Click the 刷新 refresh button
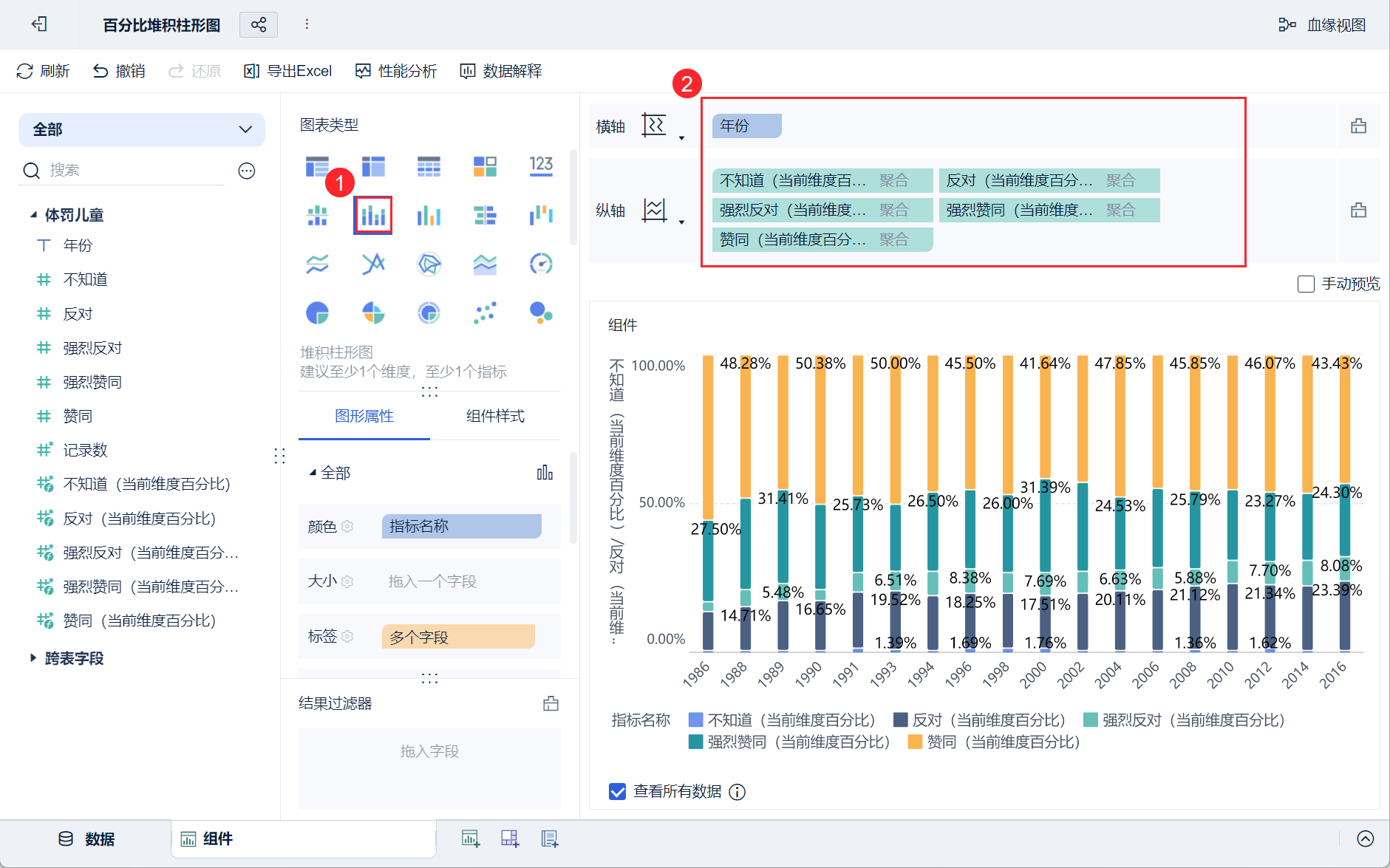Screen dimensions: 1390x868 pos(43,71)
